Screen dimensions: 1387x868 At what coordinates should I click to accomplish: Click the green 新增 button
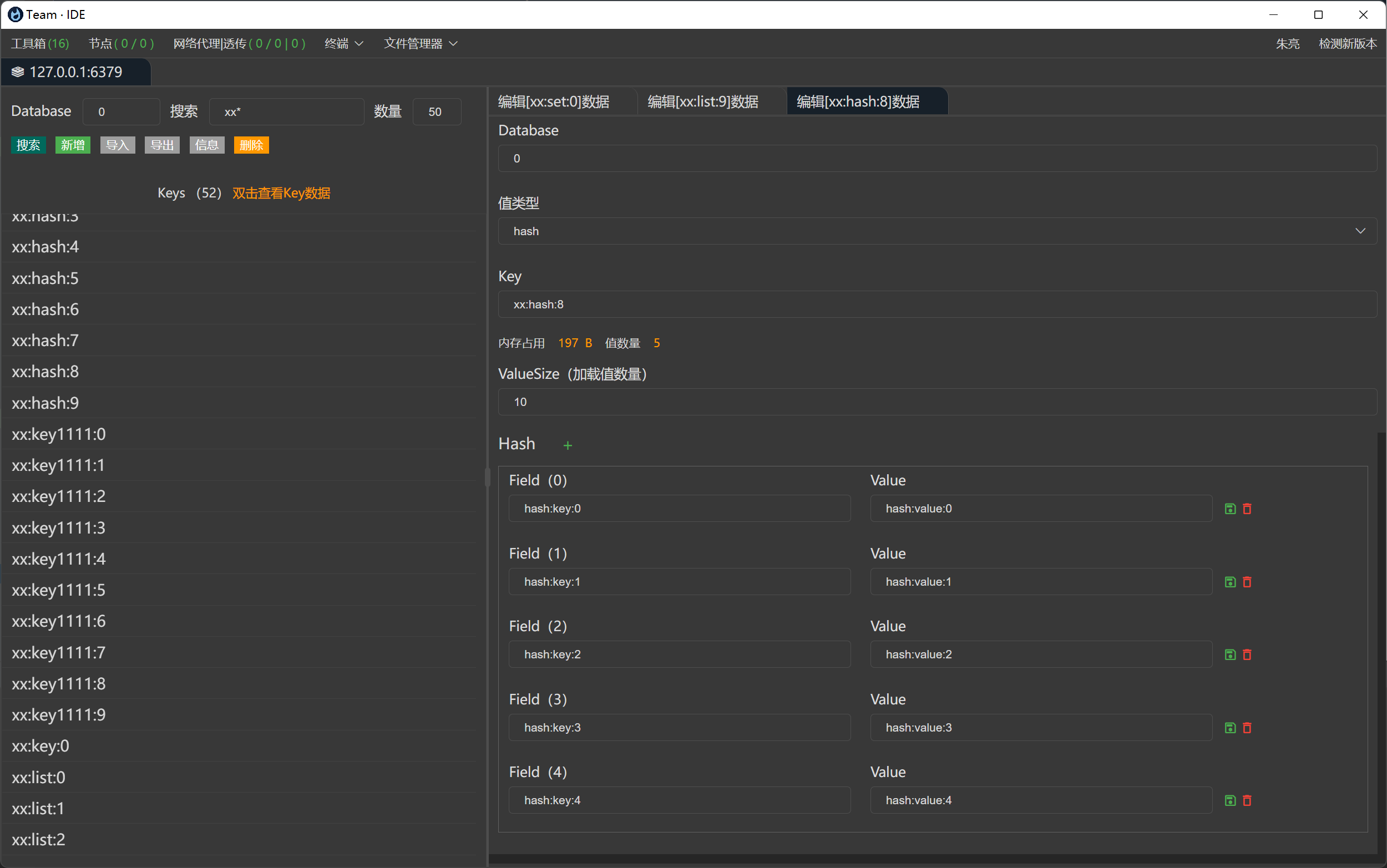click(72, 145)
